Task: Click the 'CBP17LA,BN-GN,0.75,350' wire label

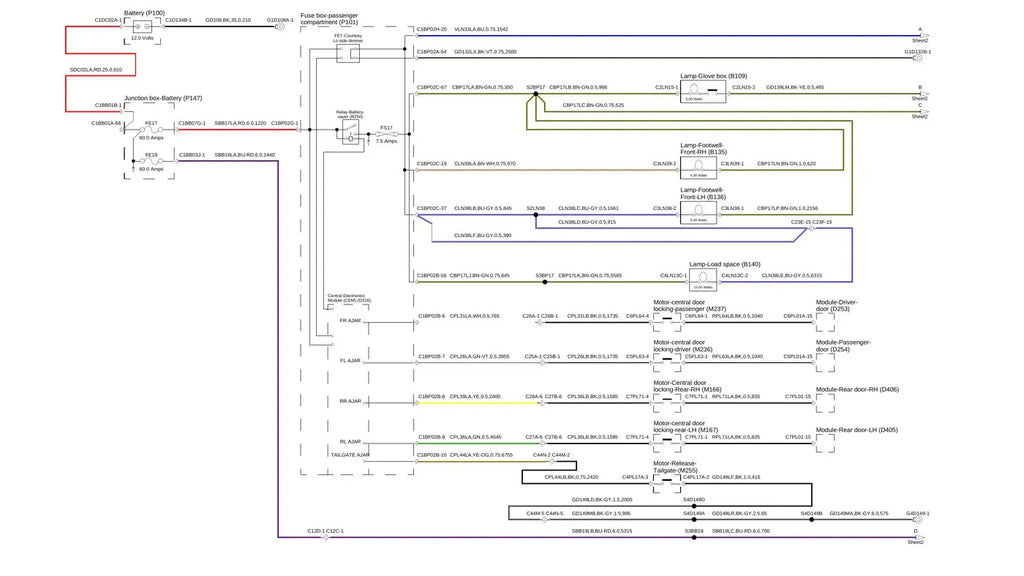Action: [x=482, y=87]
